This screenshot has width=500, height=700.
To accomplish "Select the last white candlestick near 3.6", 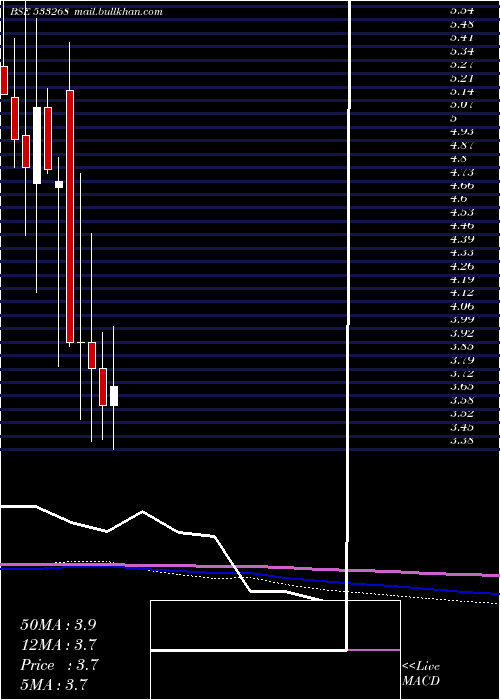I will pyautogui.click(x=114, y=396).
